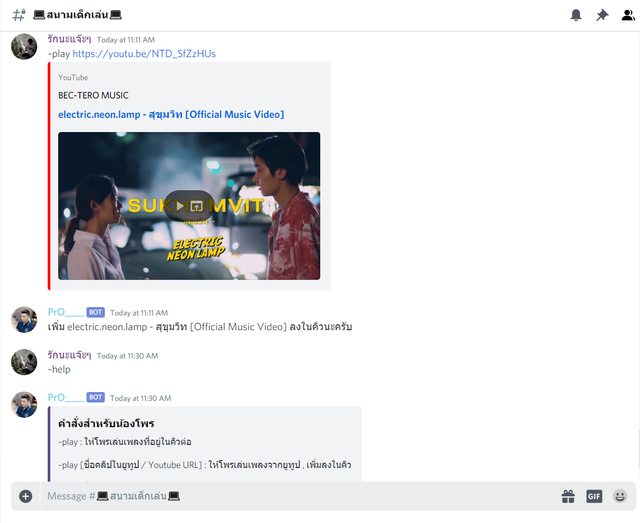
Task: Click the Sukhumvit video thumbnail
Action: 189,206
